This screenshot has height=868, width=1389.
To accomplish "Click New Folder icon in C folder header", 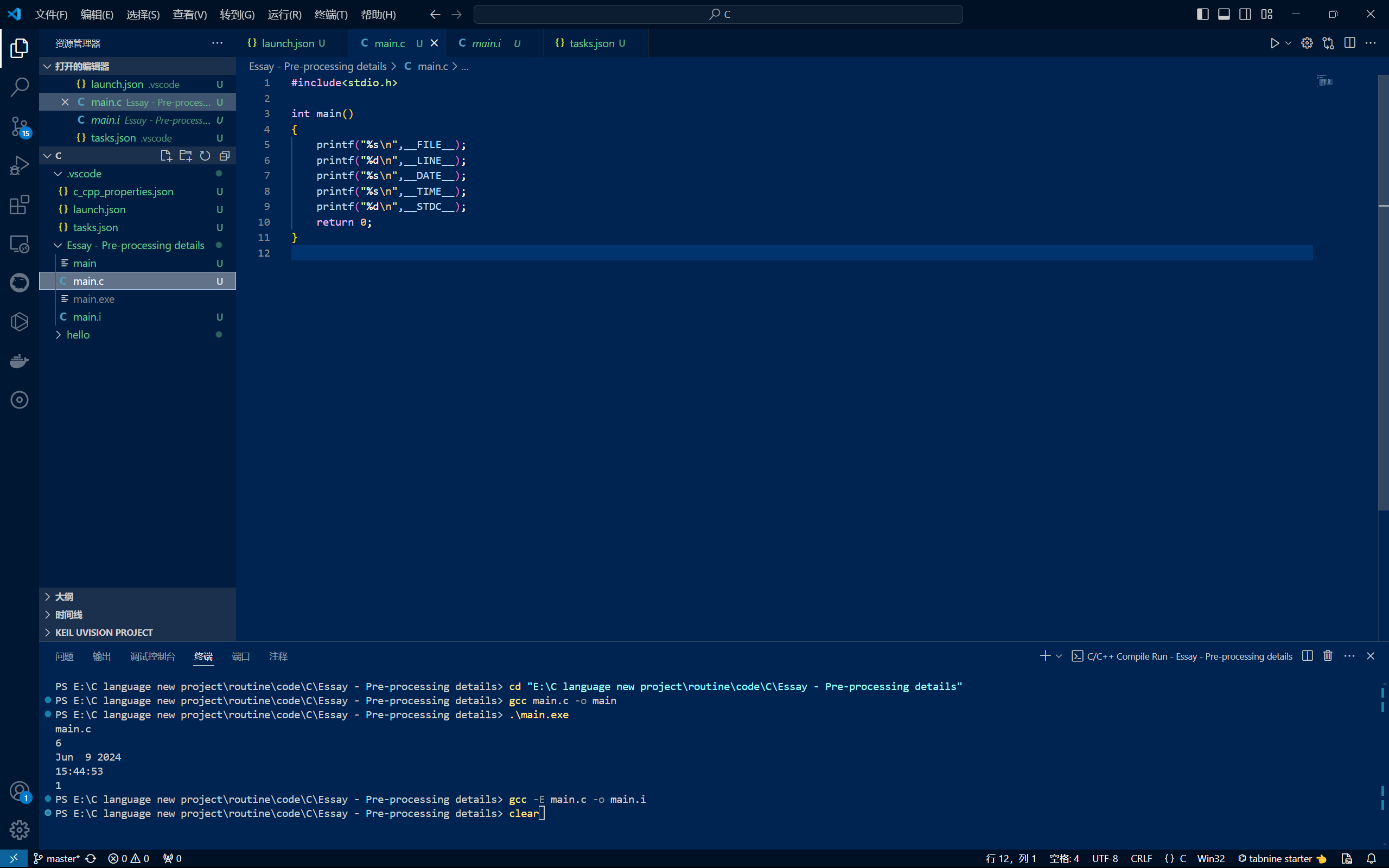I will click(x=186, y=156).
